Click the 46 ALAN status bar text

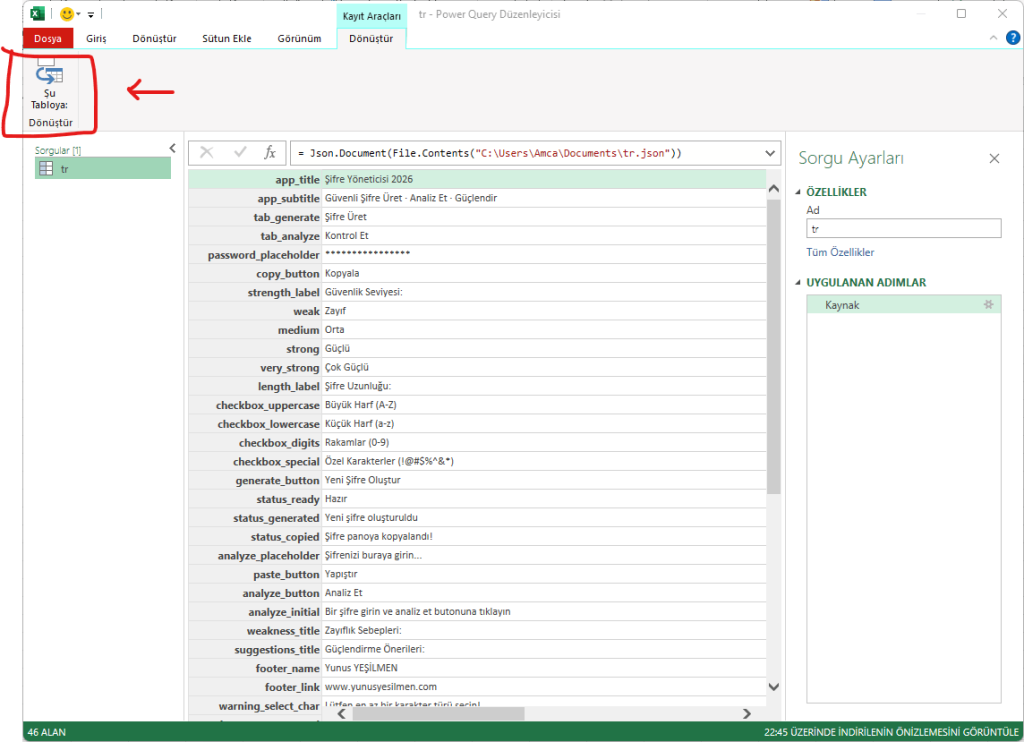point(46,732)
